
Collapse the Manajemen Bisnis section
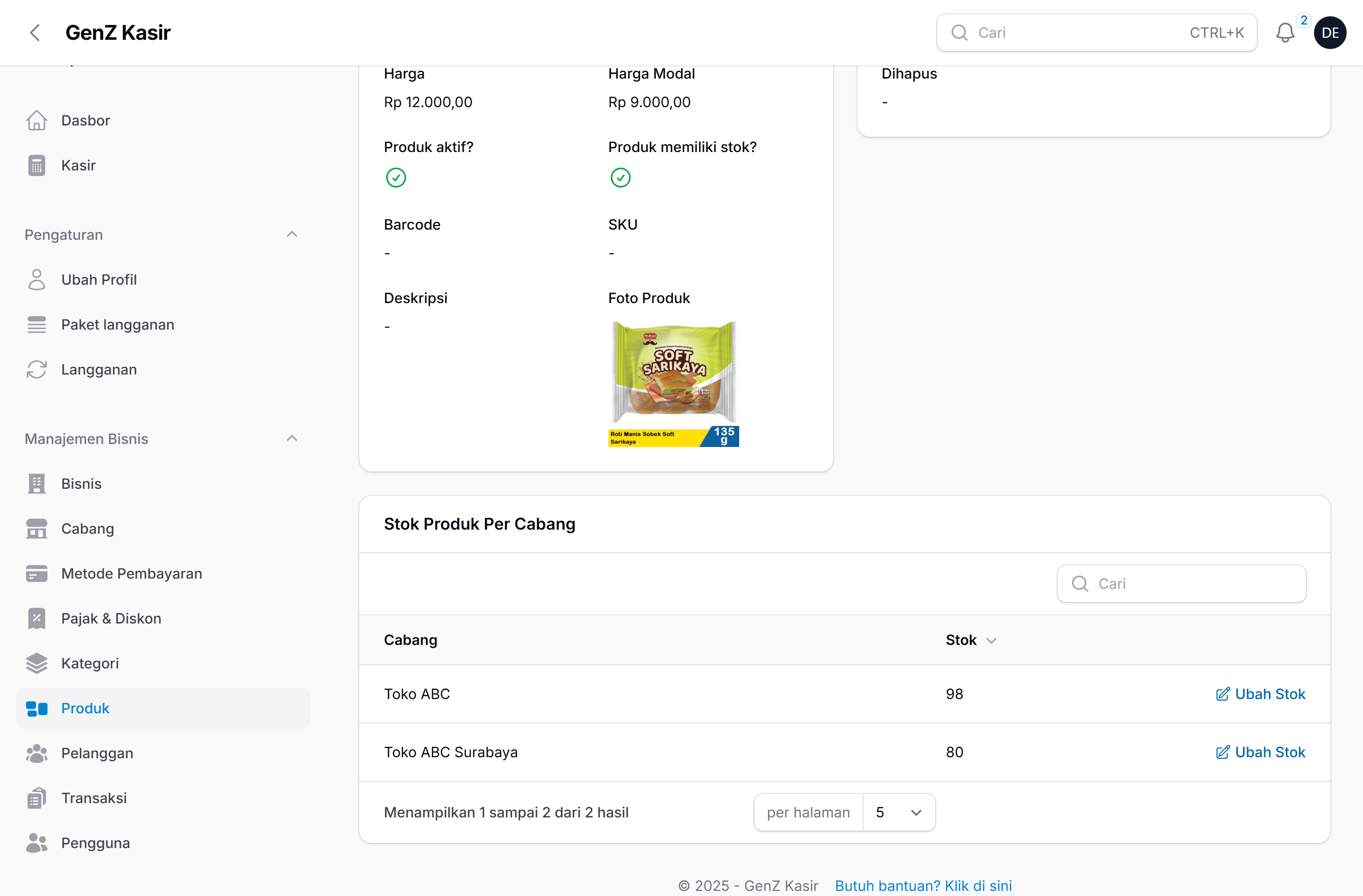(x=291, y=438)
